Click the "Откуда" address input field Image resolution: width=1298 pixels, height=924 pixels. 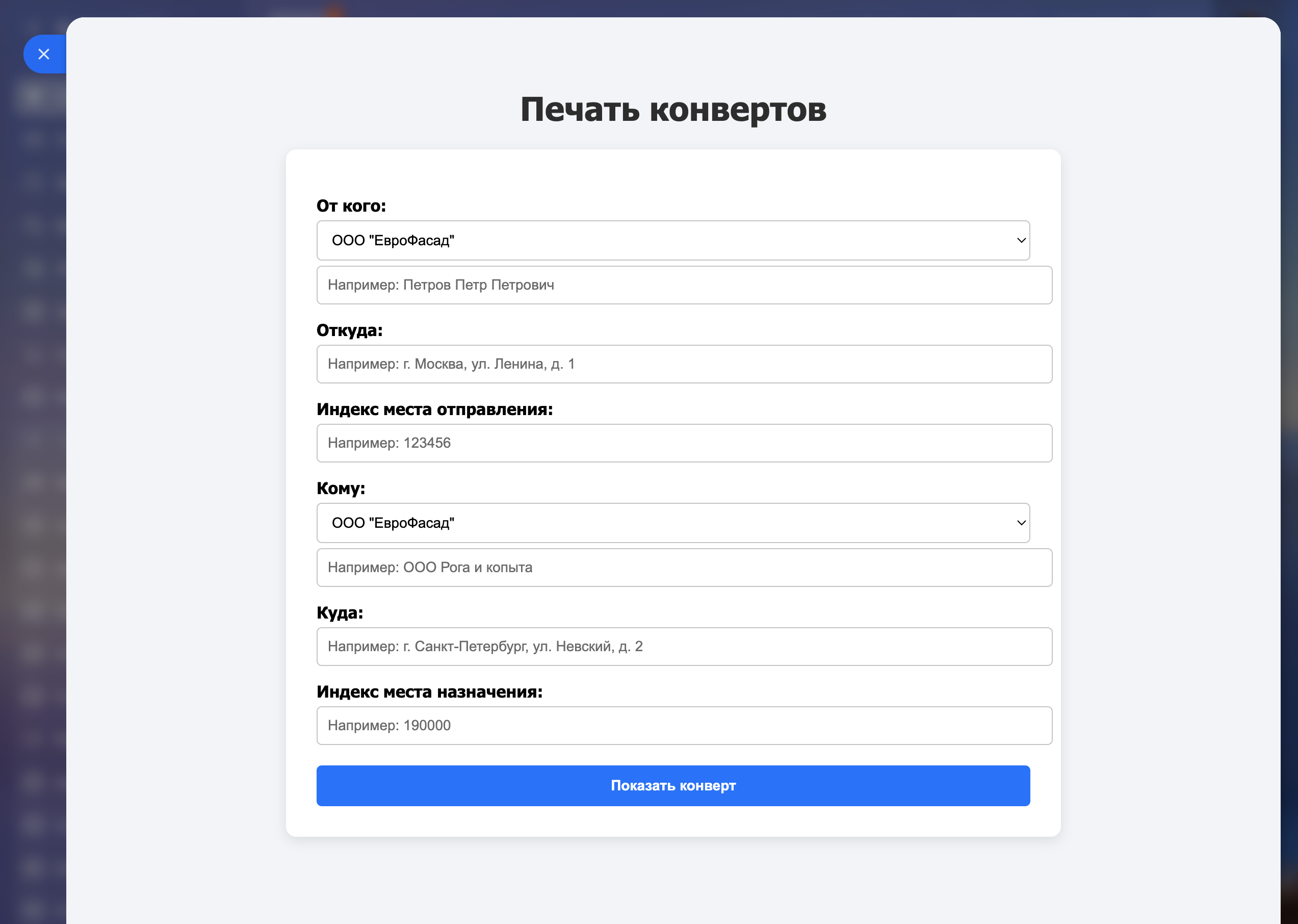coord(684,364)
